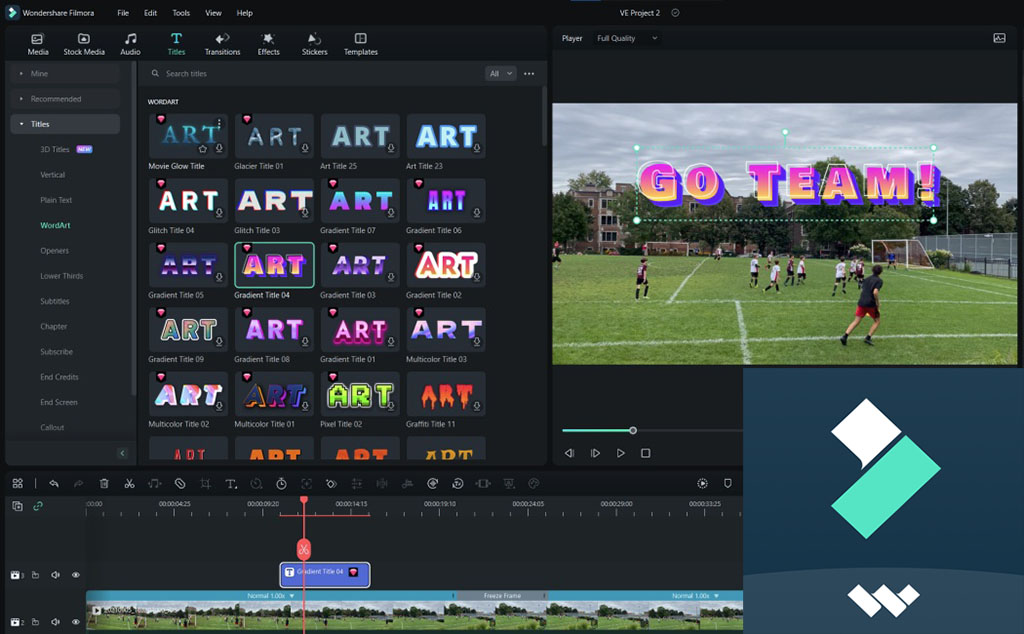
Task: Collapse the sidebar with the chevron button
Action: coord(122,453)
